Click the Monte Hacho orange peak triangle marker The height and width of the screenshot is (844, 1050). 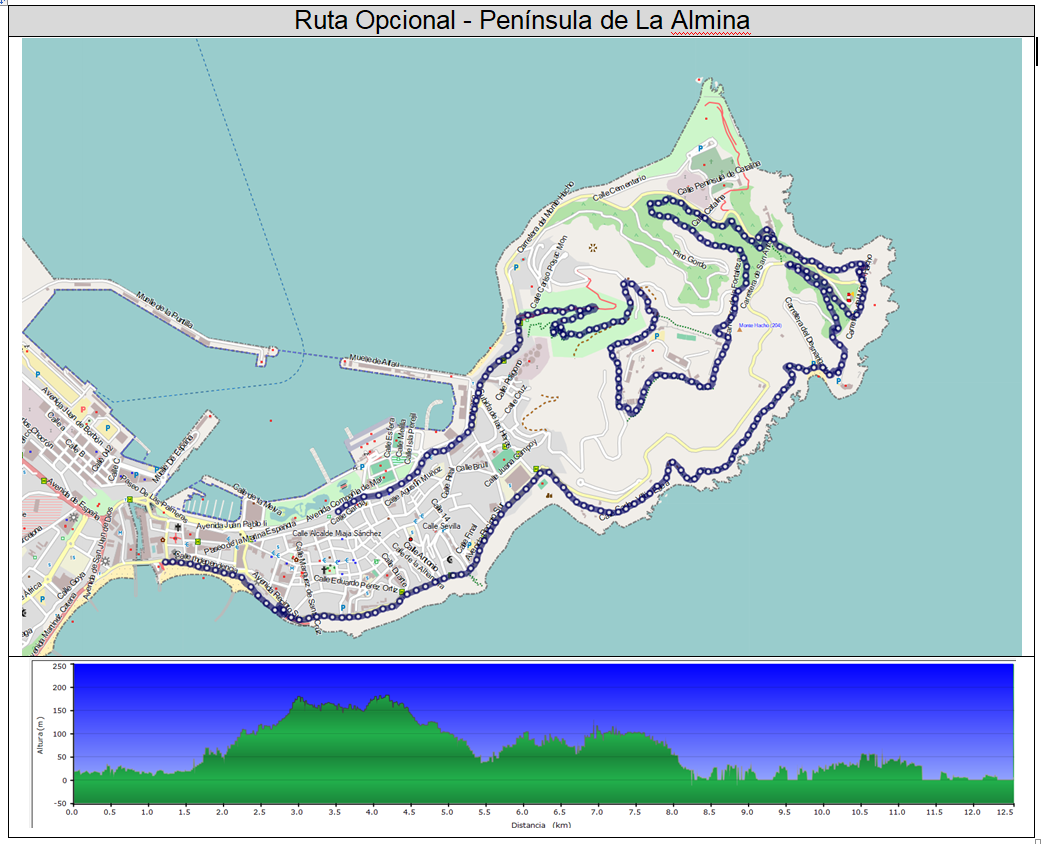pos(741,330)
